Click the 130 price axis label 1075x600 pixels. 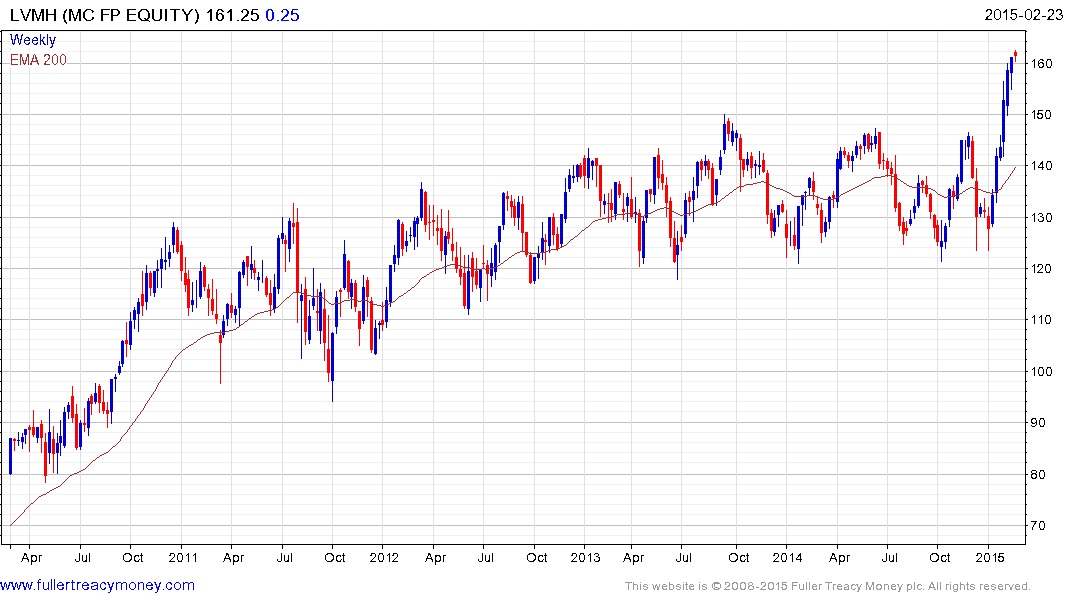(x=1041, y=217)
